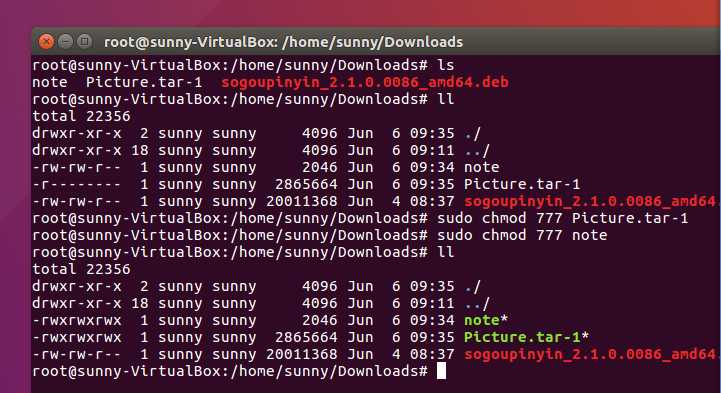Click 'note' in the ls output line

pyautogui.click(x=50, y=83)
